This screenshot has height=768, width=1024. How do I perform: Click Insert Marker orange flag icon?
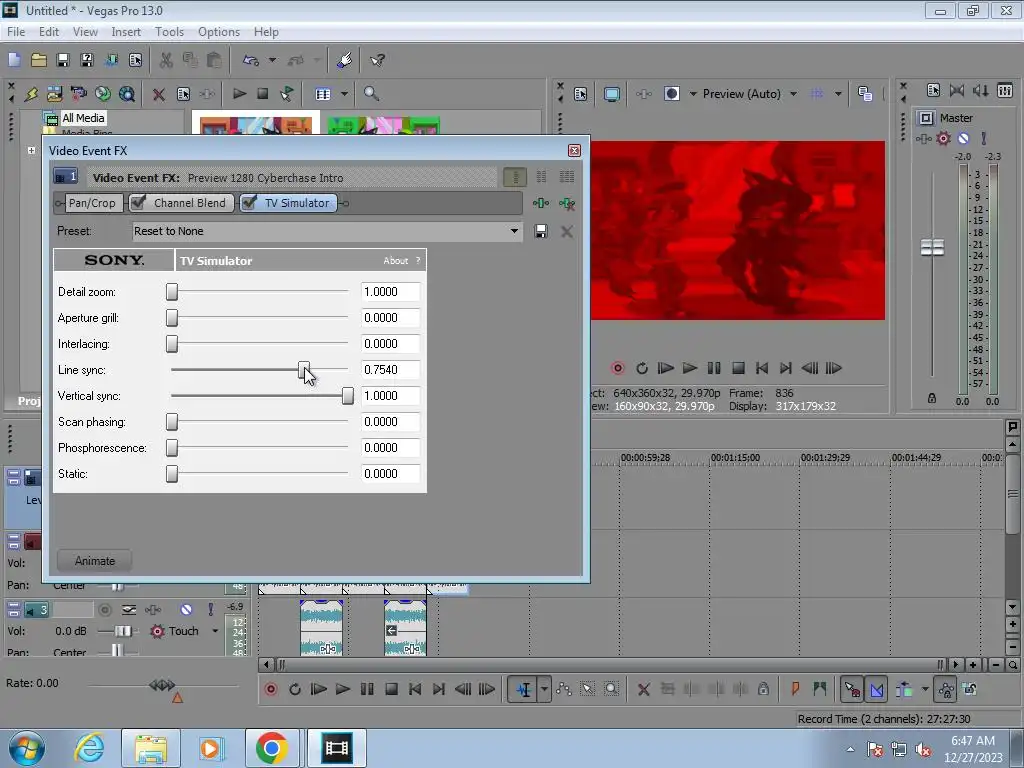tap(795, 689)
